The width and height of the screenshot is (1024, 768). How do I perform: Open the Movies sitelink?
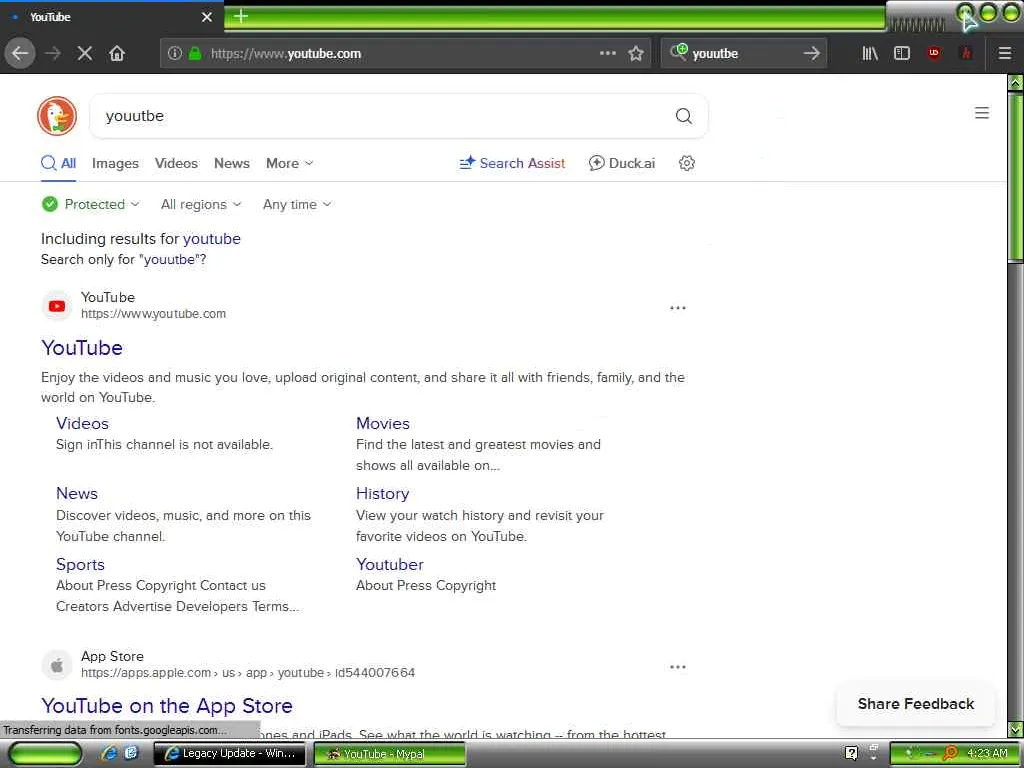(x=383, y=424)
